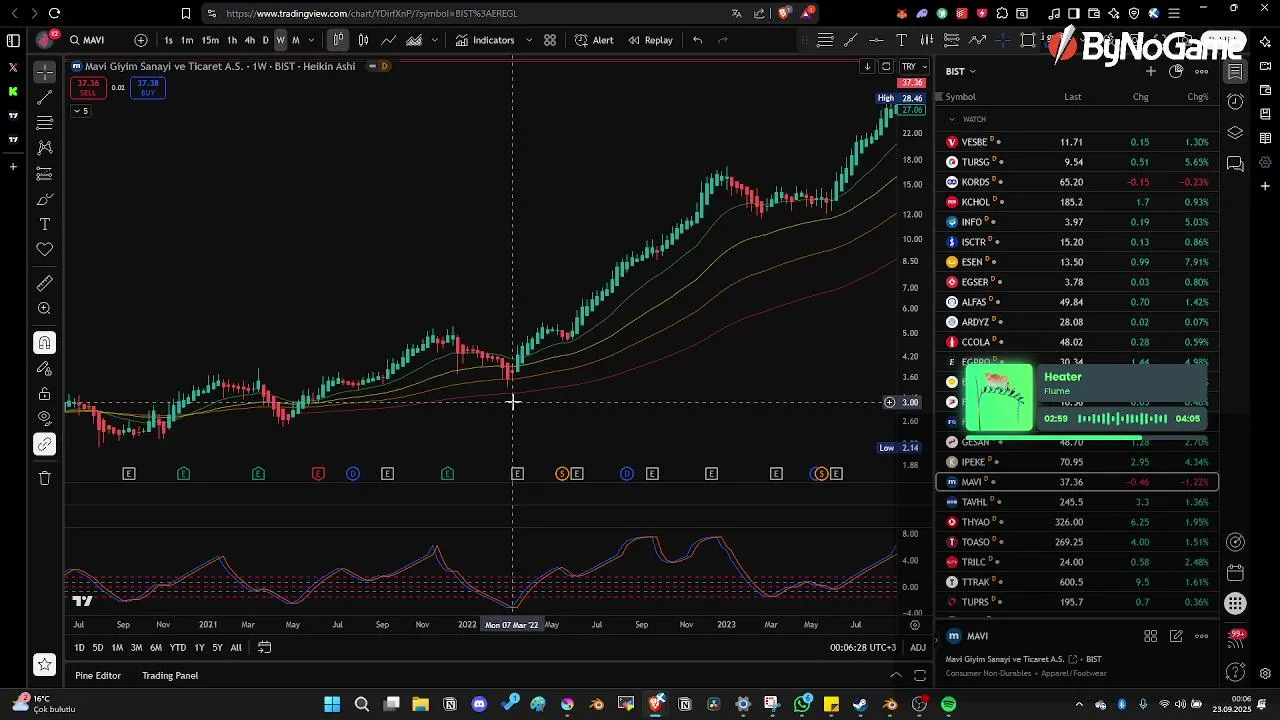
Task: Select the brush drawing tool
Action: tap(44, 199)
